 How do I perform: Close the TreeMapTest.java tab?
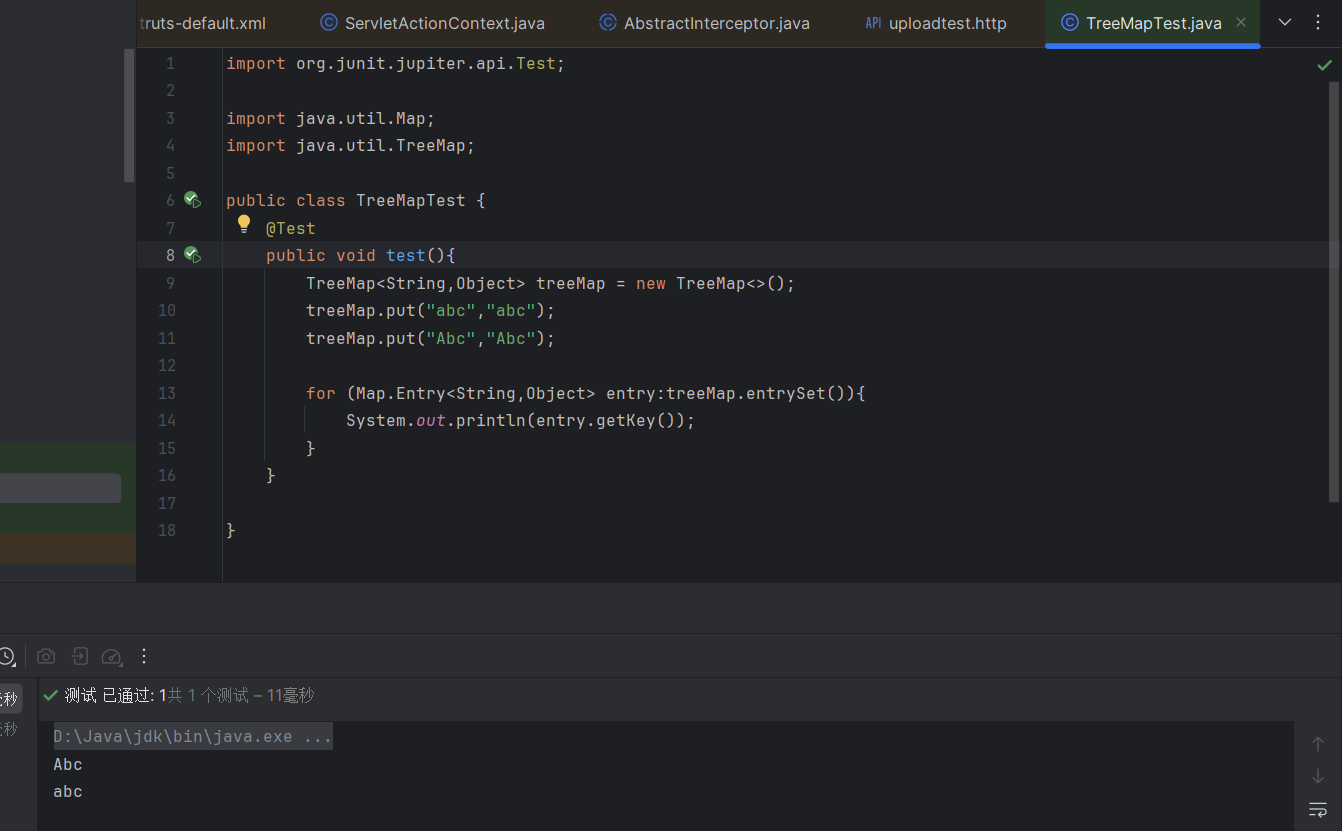pos(1241,22)
